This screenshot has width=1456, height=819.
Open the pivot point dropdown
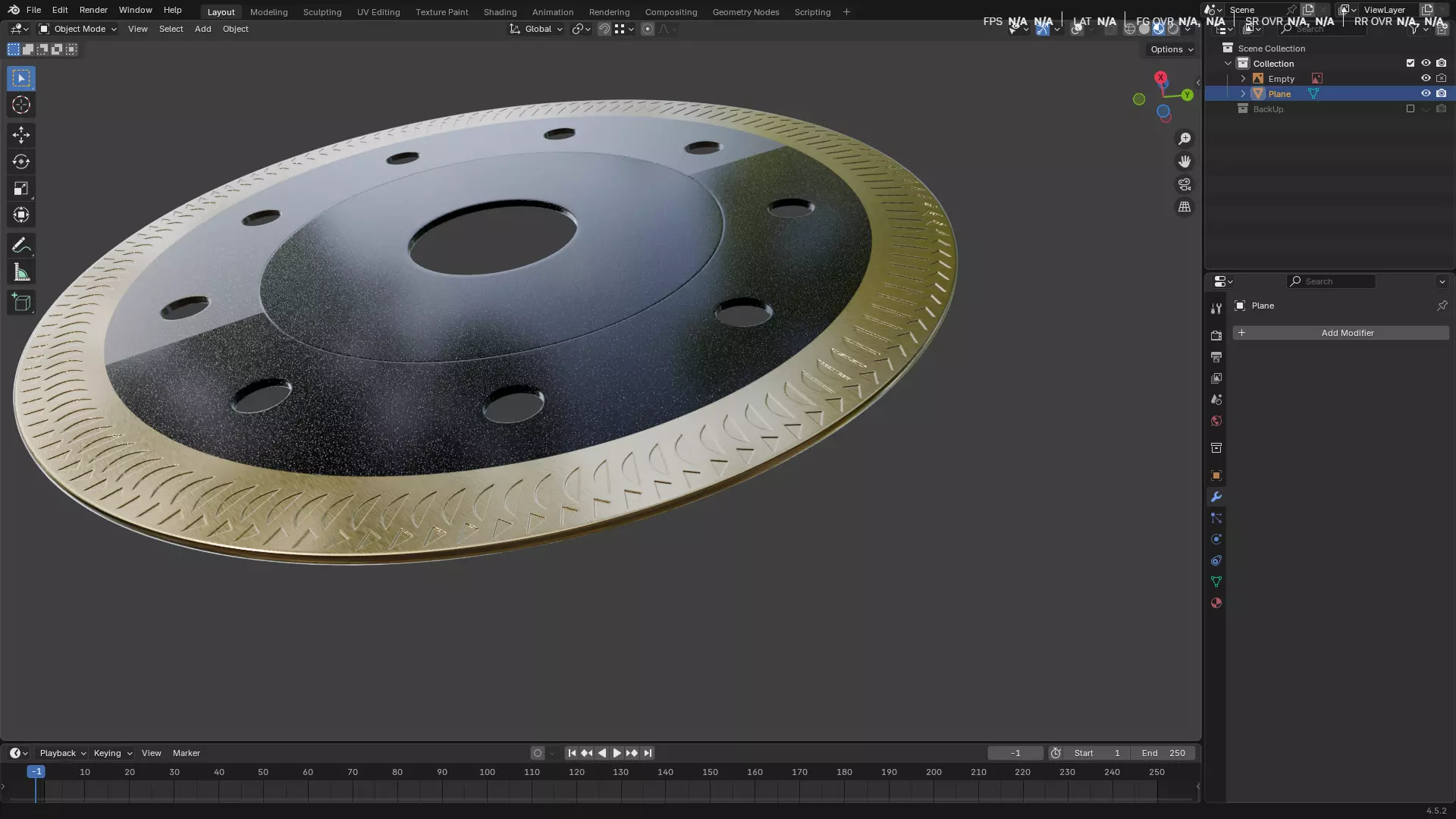pos(581,29)
